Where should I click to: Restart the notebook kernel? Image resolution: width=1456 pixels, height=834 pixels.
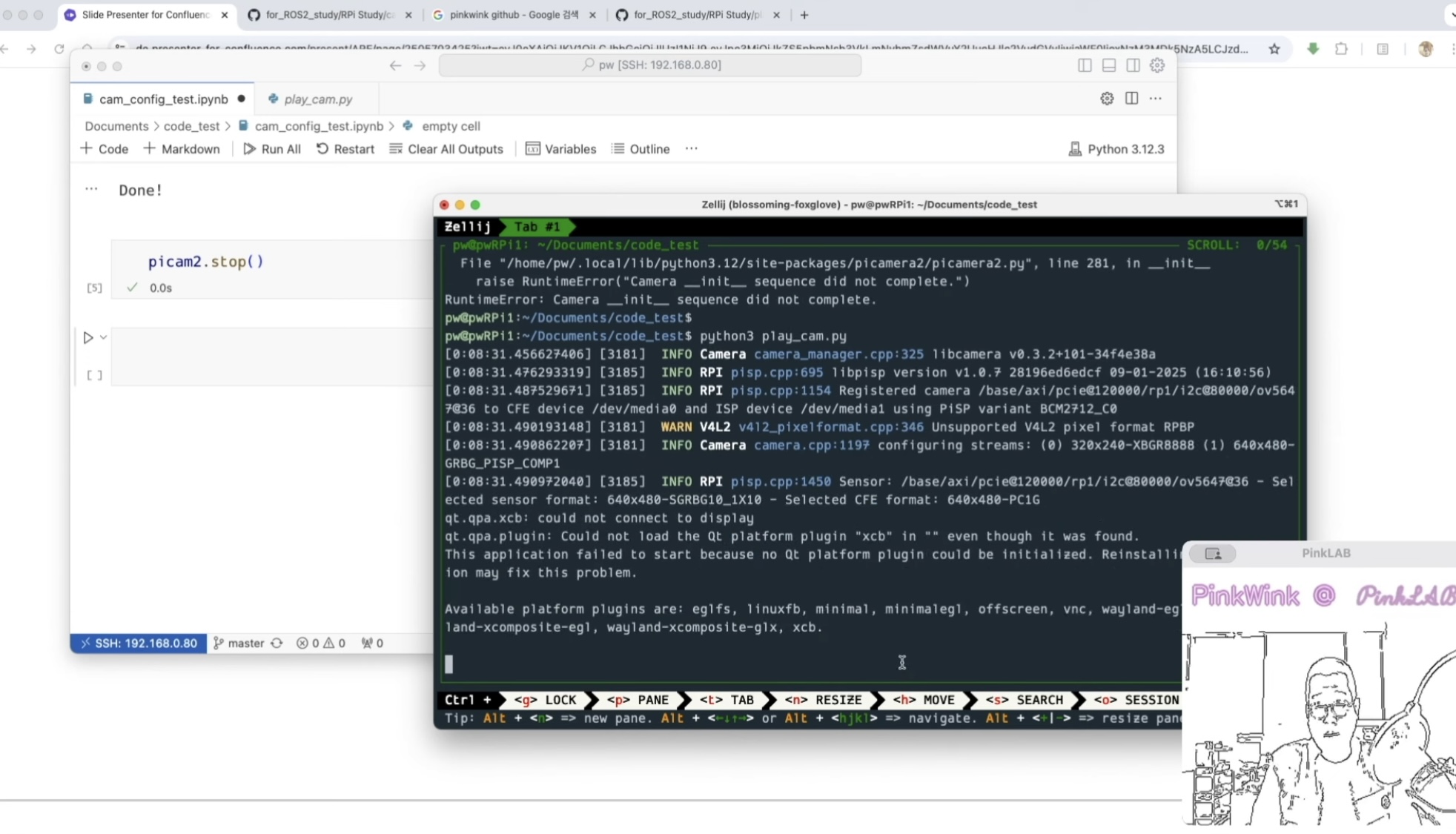coord(345,149)
